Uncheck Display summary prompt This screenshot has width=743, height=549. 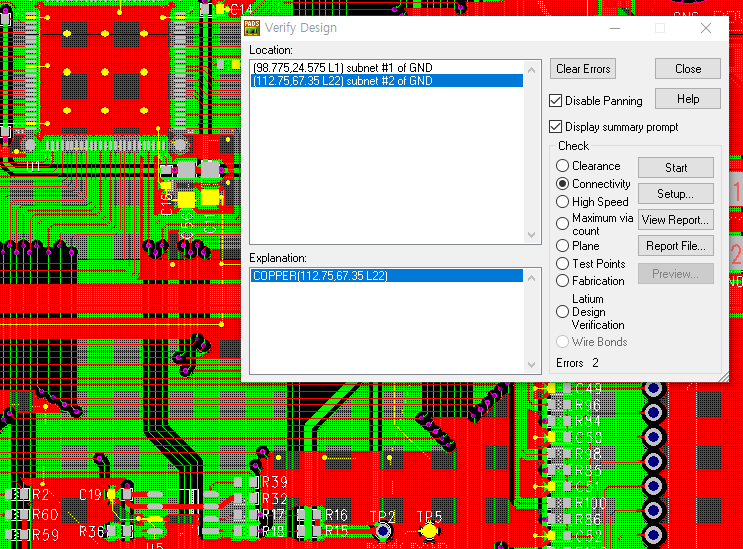(x=556, y=127)
